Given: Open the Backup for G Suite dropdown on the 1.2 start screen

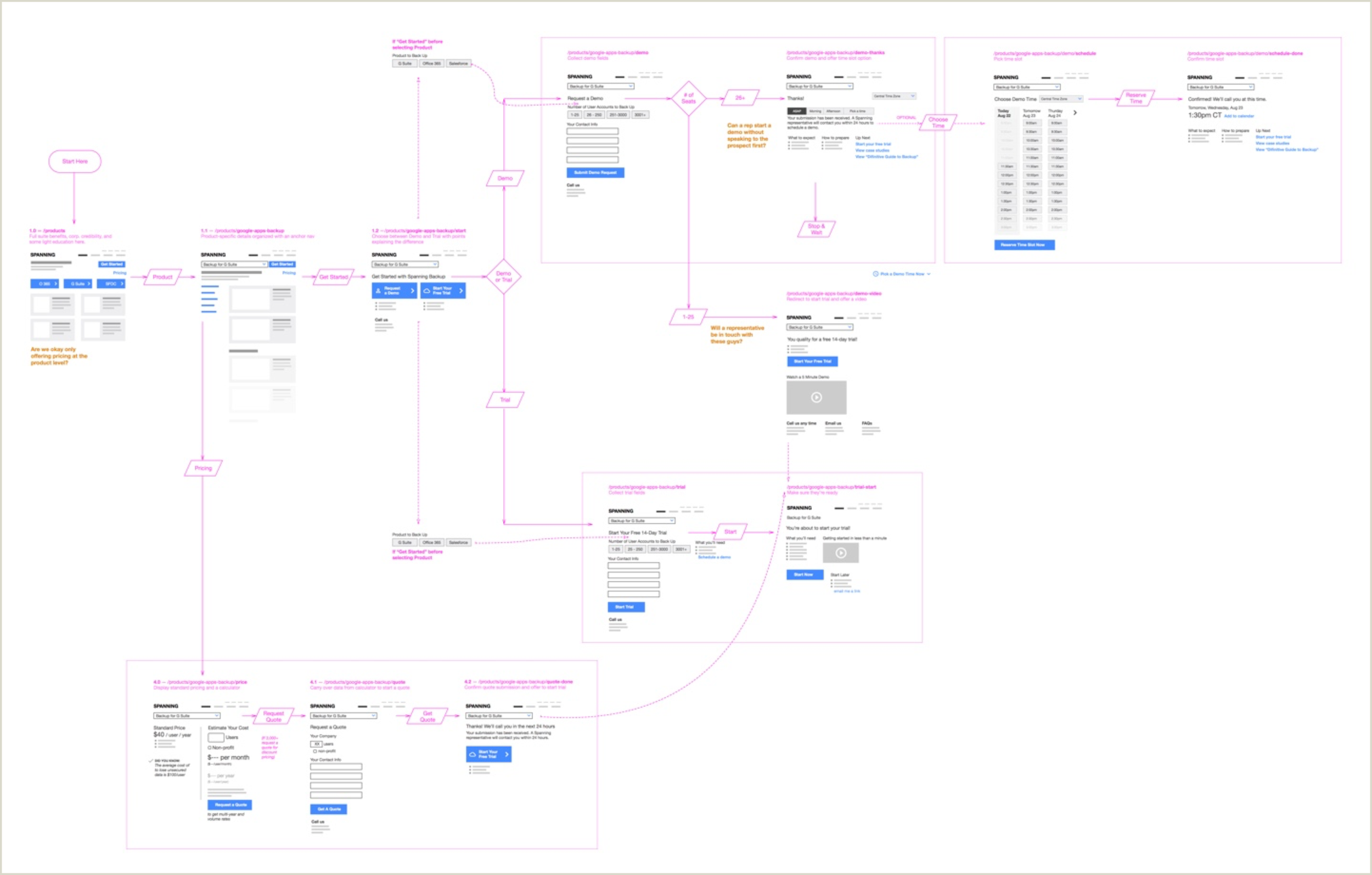Looking at the screenshot, I should [x=405, y=264].
